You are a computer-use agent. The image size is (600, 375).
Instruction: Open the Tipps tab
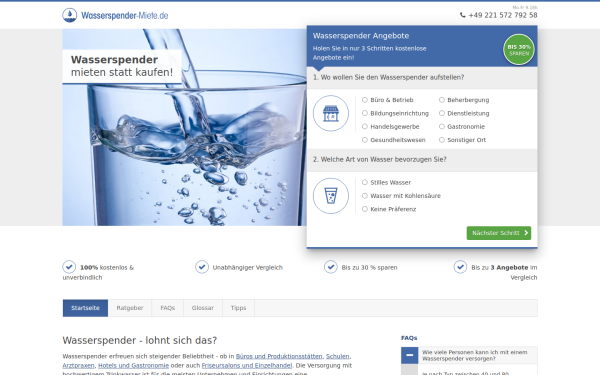(238, 308)
